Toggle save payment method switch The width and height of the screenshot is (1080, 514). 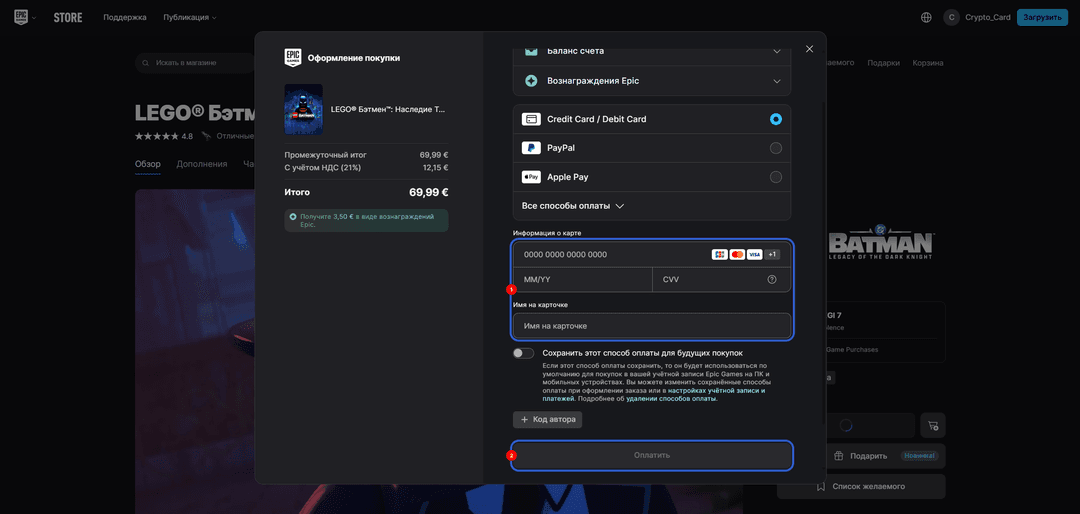pyautogui.click(x=523, y=353)
